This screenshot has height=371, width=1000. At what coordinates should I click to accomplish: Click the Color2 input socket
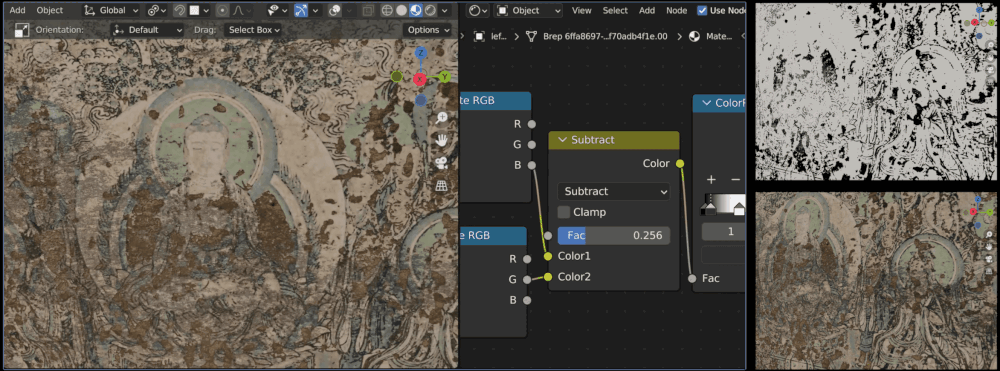548,277
